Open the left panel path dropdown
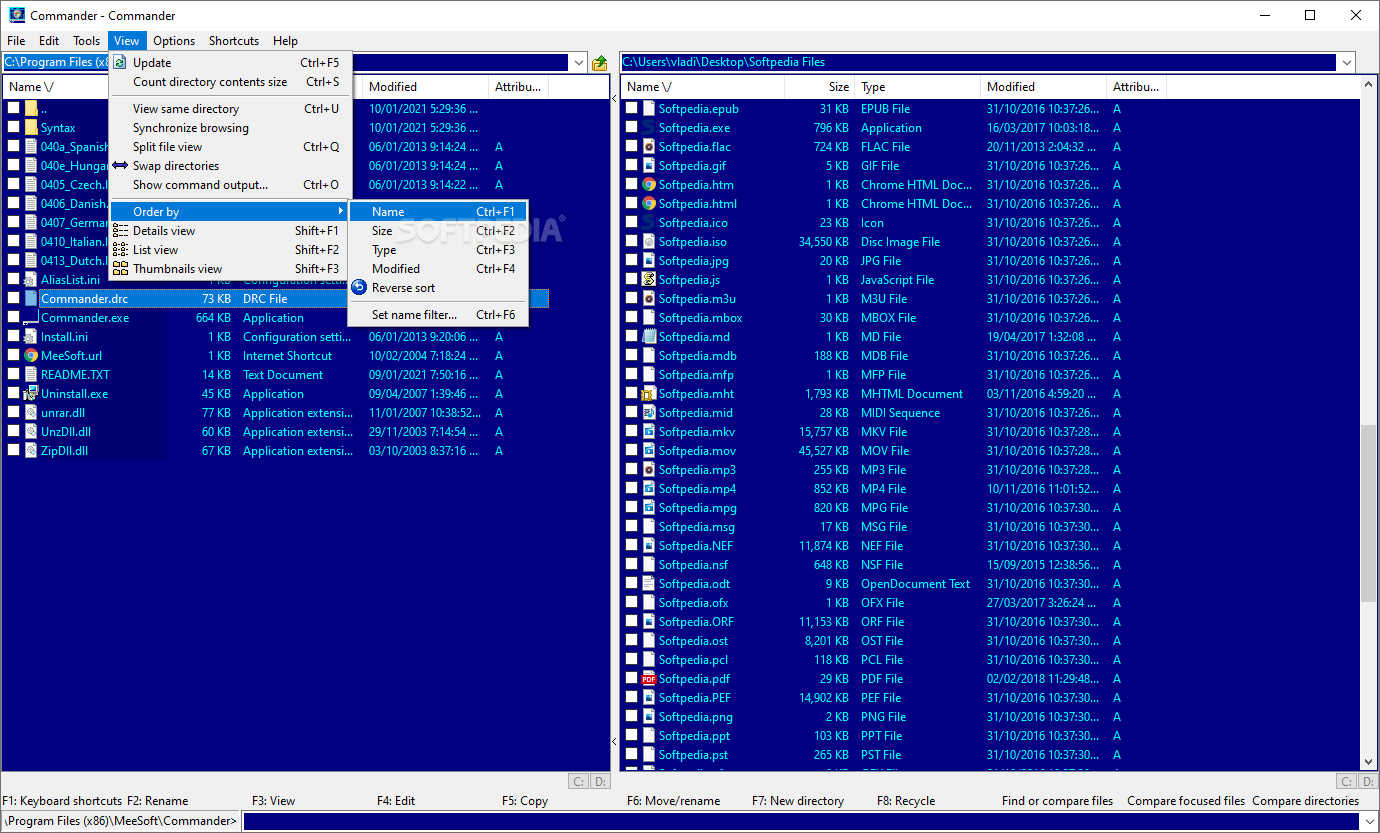 pos(578,63)
